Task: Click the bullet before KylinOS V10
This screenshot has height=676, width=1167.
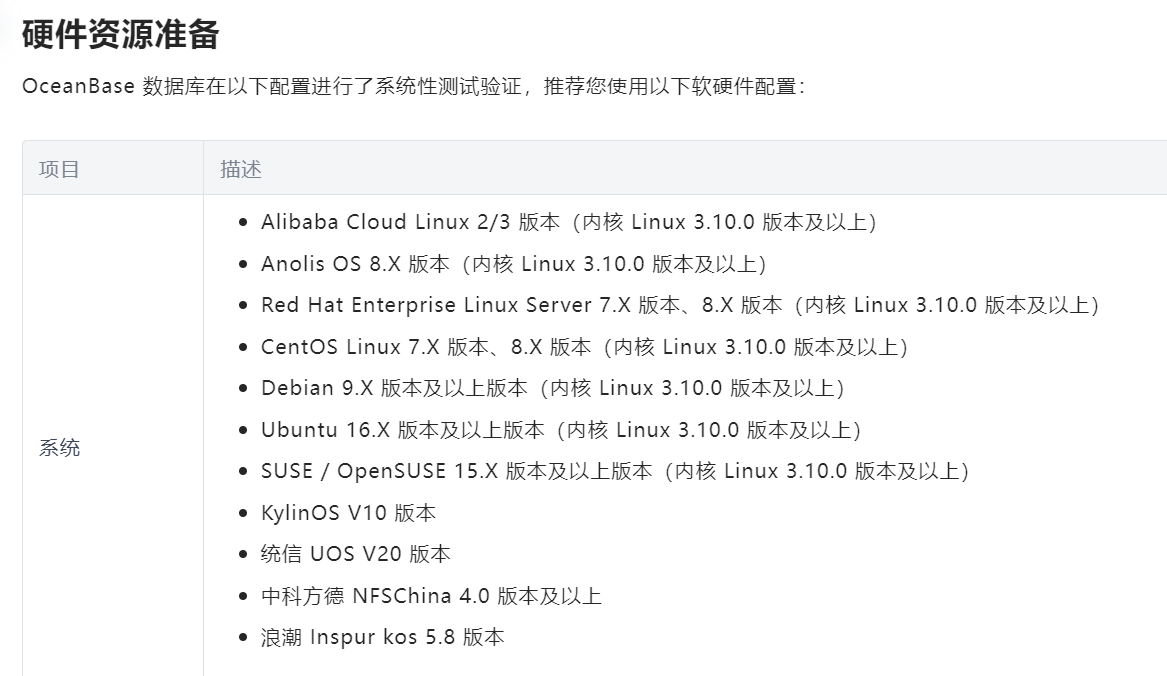Action: click(x=243, y=513)
